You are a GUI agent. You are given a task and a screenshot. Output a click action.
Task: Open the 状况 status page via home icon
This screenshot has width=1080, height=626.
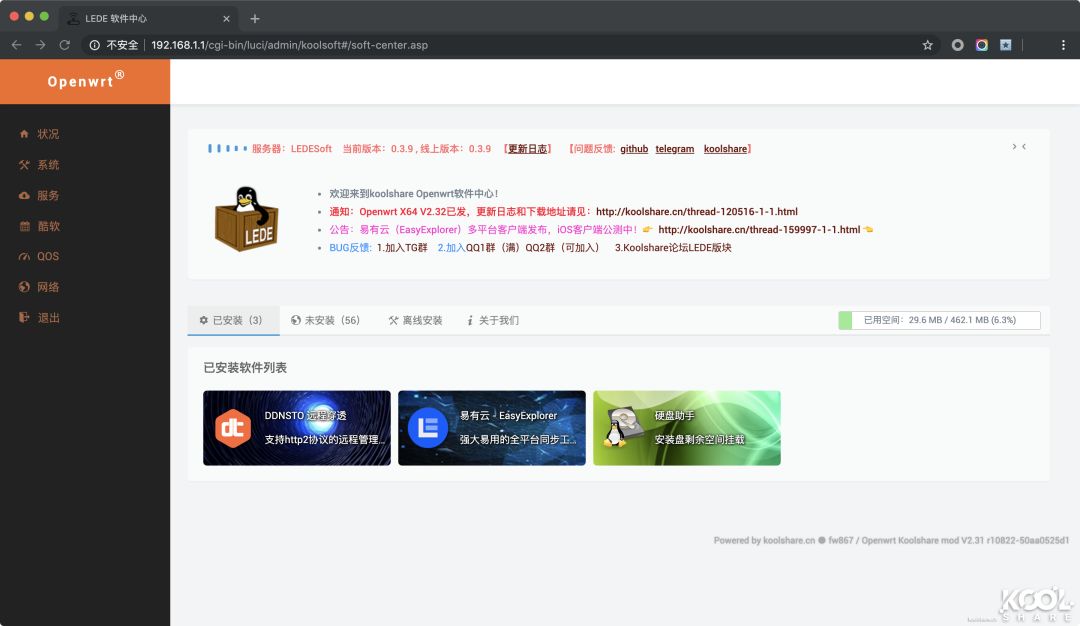click(x=23, y=133)
